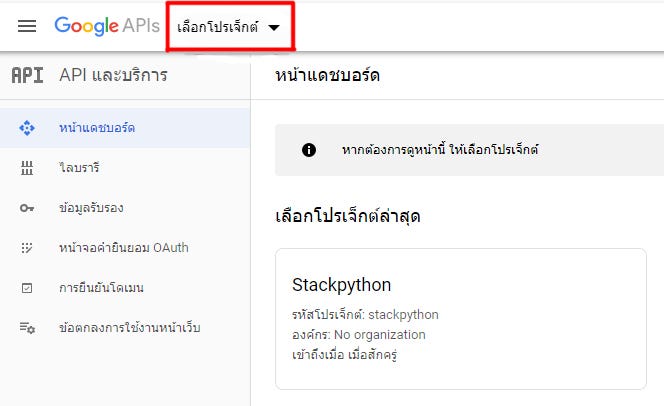This screenshot has height=406, width=664.
Task: Click the หน้าแดชบอร์ด dashboard icon in sidebar
Action: click(27, 128)
